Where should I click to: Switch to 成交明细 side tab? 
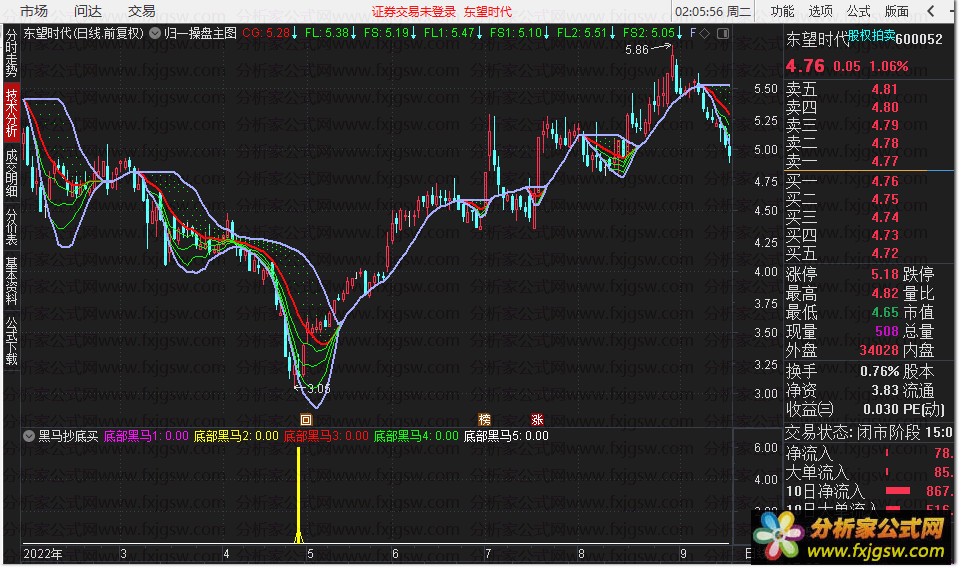tap(11, 173)
